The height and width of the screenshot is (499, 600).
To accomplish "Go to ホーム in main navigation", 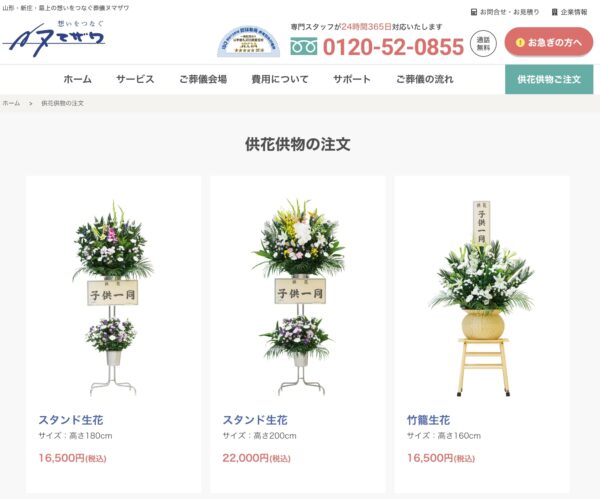I will [x=78, y=79].
